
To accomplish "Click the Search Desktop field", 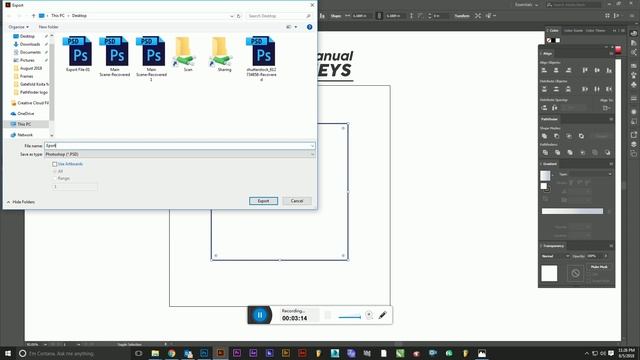I will point(279,16).
